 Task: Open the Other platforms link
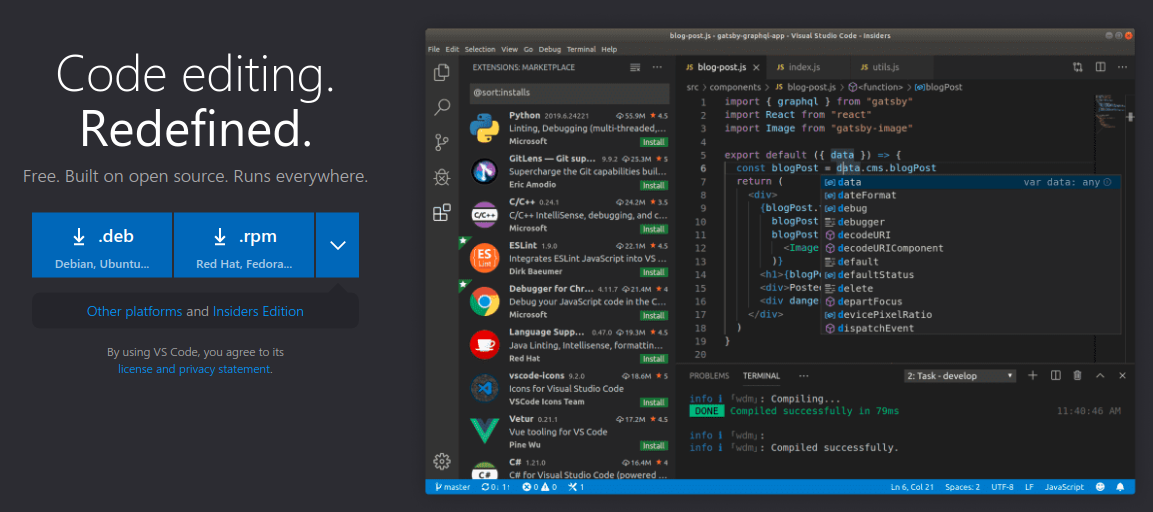135,311
